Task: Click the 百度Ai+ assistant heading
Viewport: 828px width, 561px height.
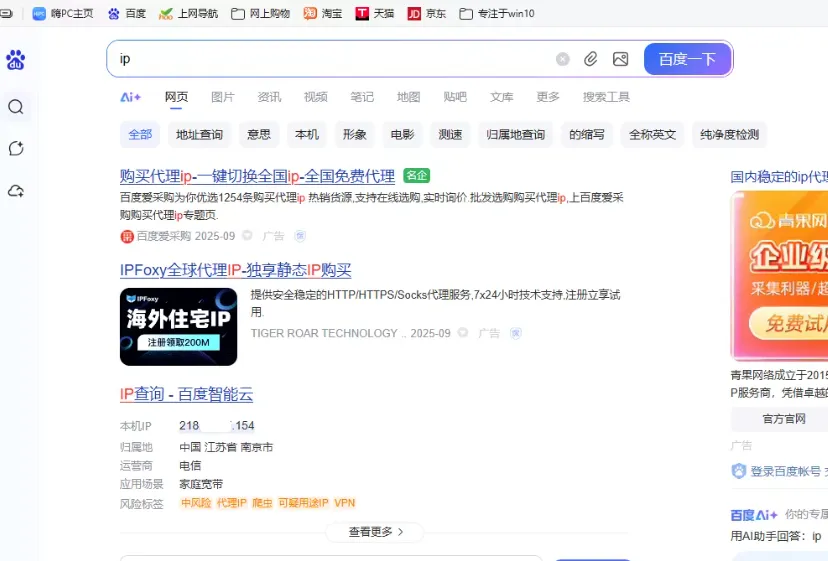Action: (754, 515)
